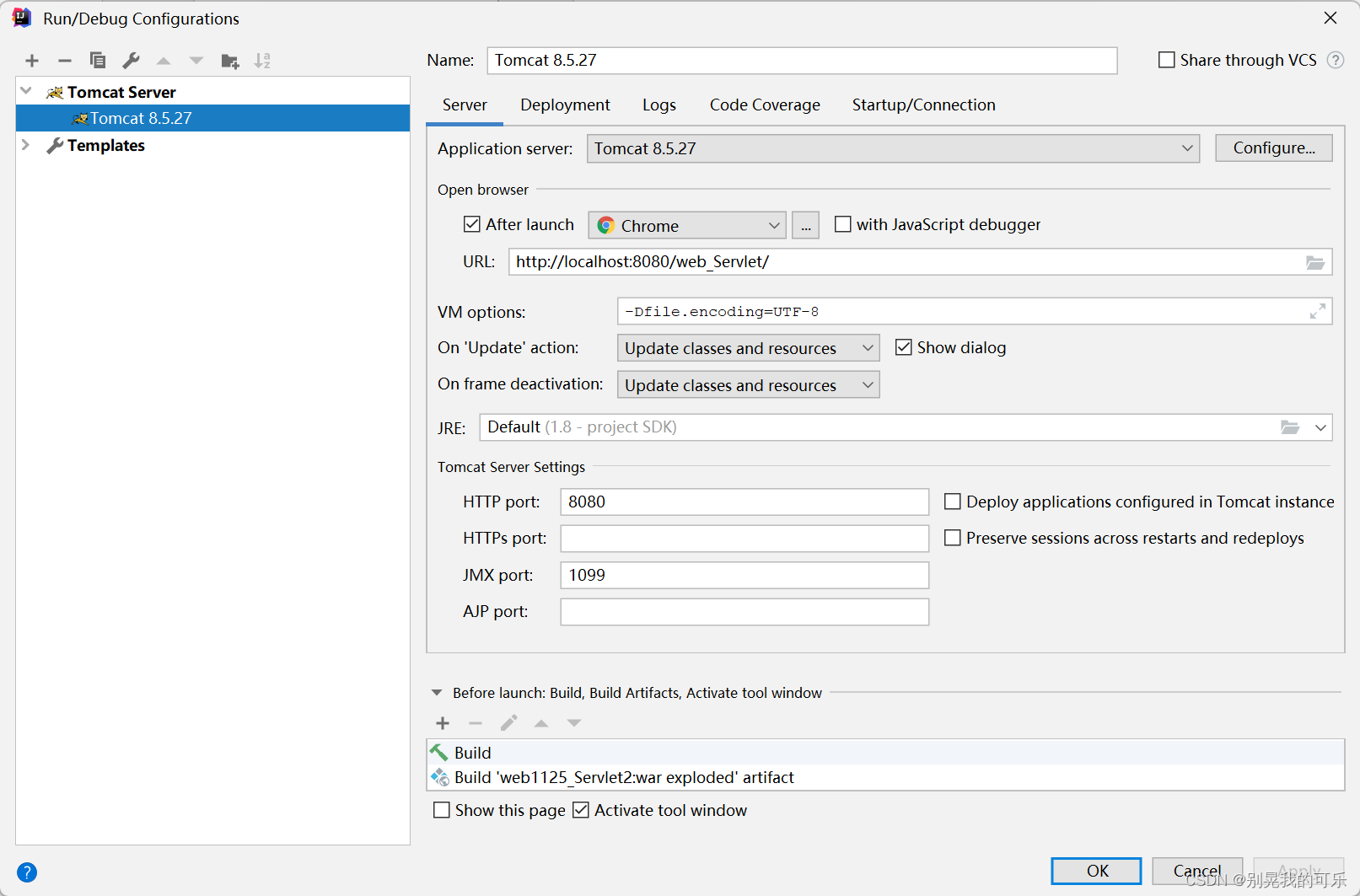
Task: Click the browser ellipsis button
Action: (806, 225)
